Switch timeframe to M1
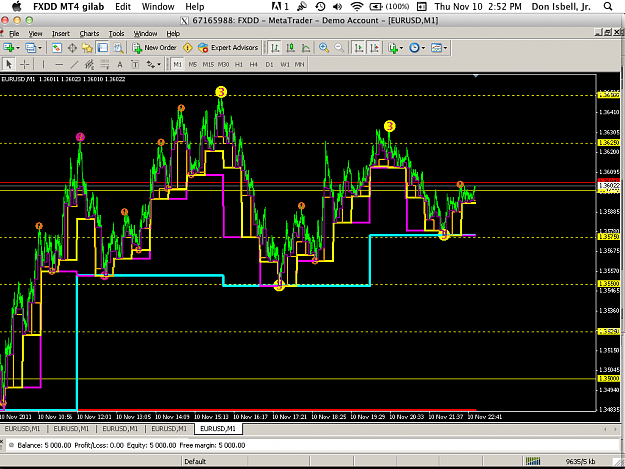 click(178, 64)
